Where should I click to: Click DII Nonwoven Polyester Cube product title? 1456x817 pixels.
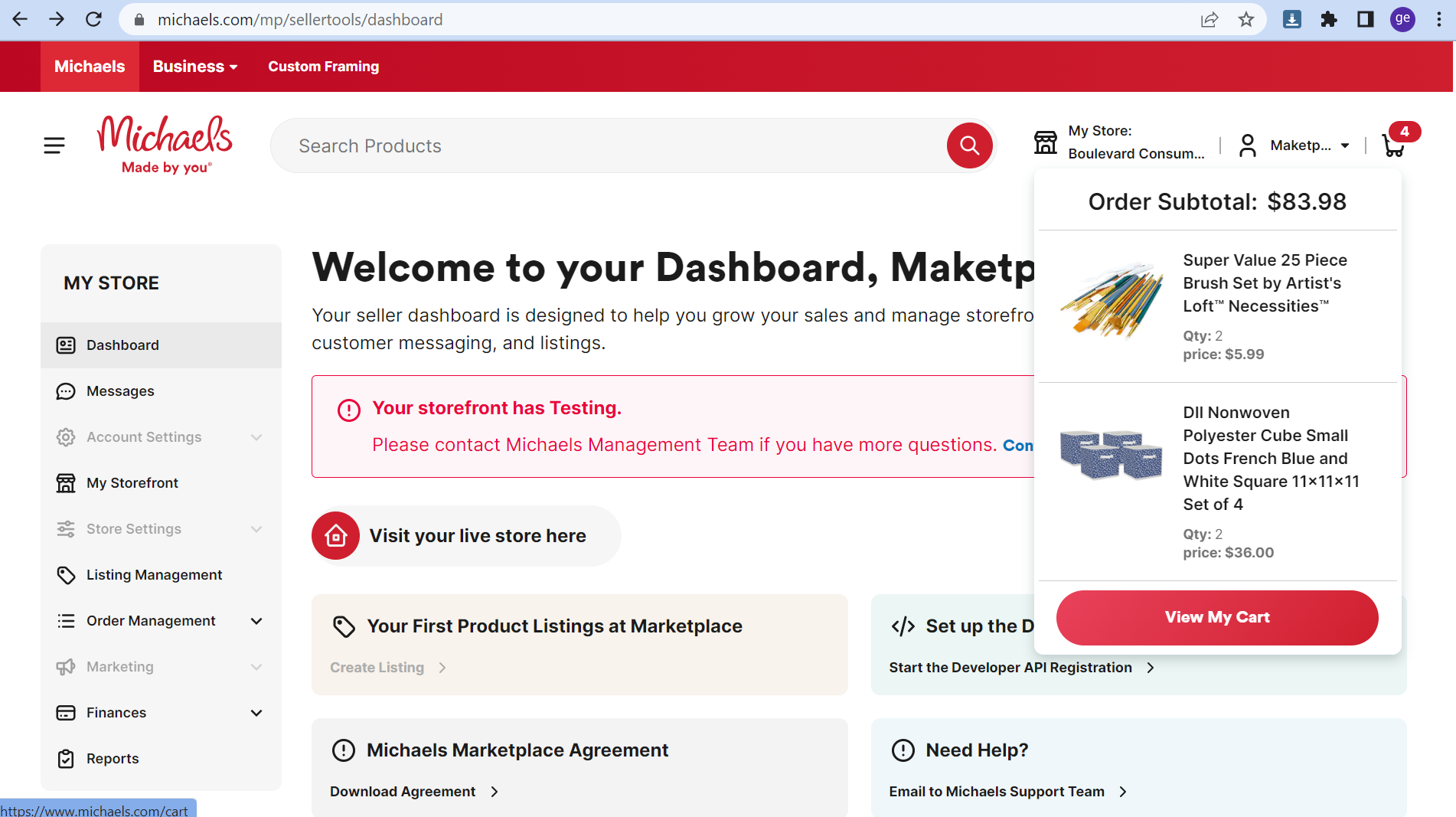tap(1272, 459)
